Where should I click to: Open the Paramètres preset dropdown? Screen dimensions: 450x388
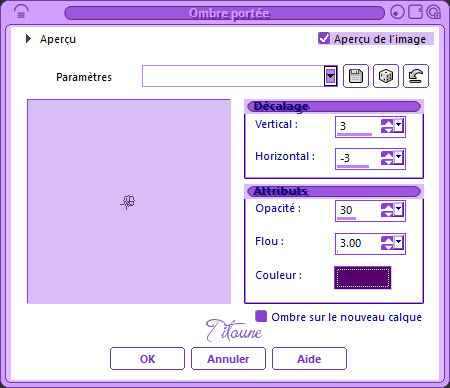(x=330, y=76)
